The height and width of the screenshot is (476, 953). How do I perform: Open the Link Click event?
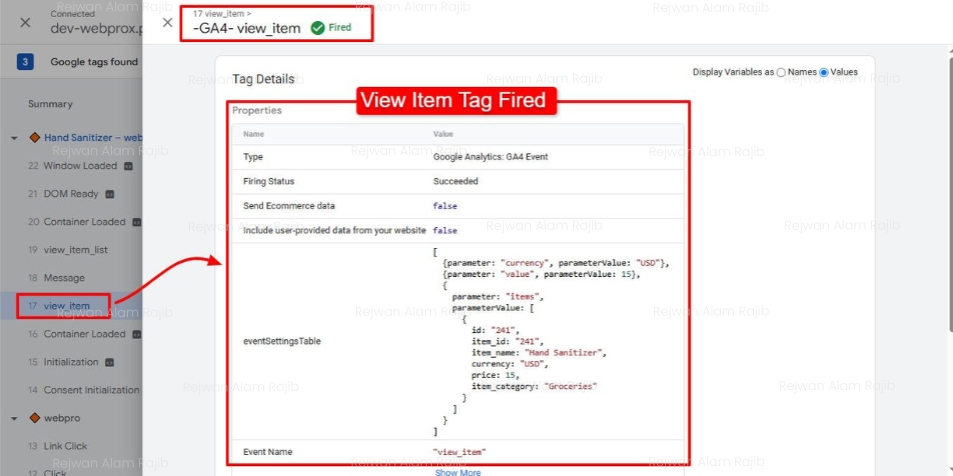[x=65, y=446]
